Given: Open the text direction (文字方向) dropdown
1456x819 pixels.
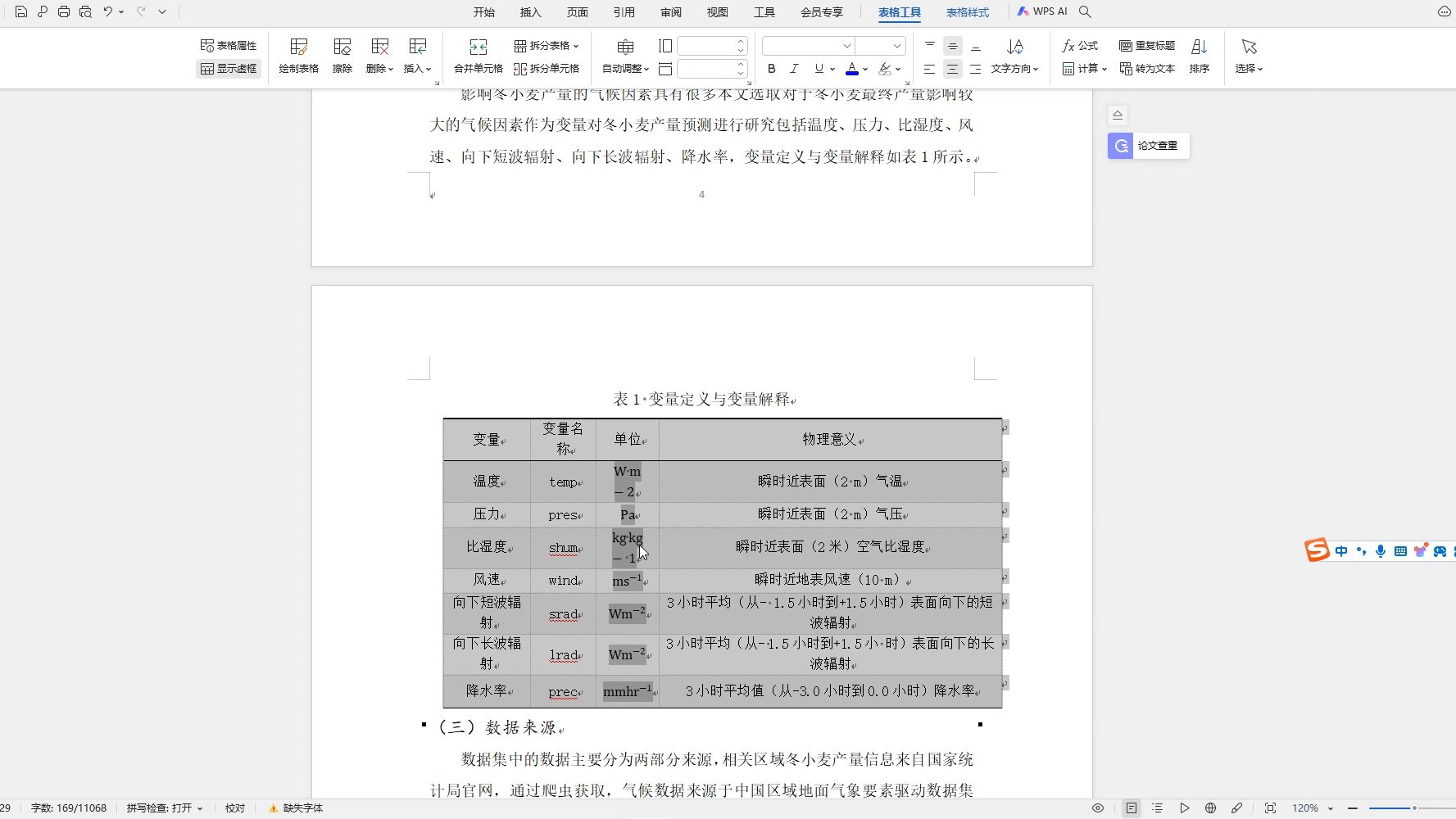Looking at the screenshot, I should [x=1014, y=57].
